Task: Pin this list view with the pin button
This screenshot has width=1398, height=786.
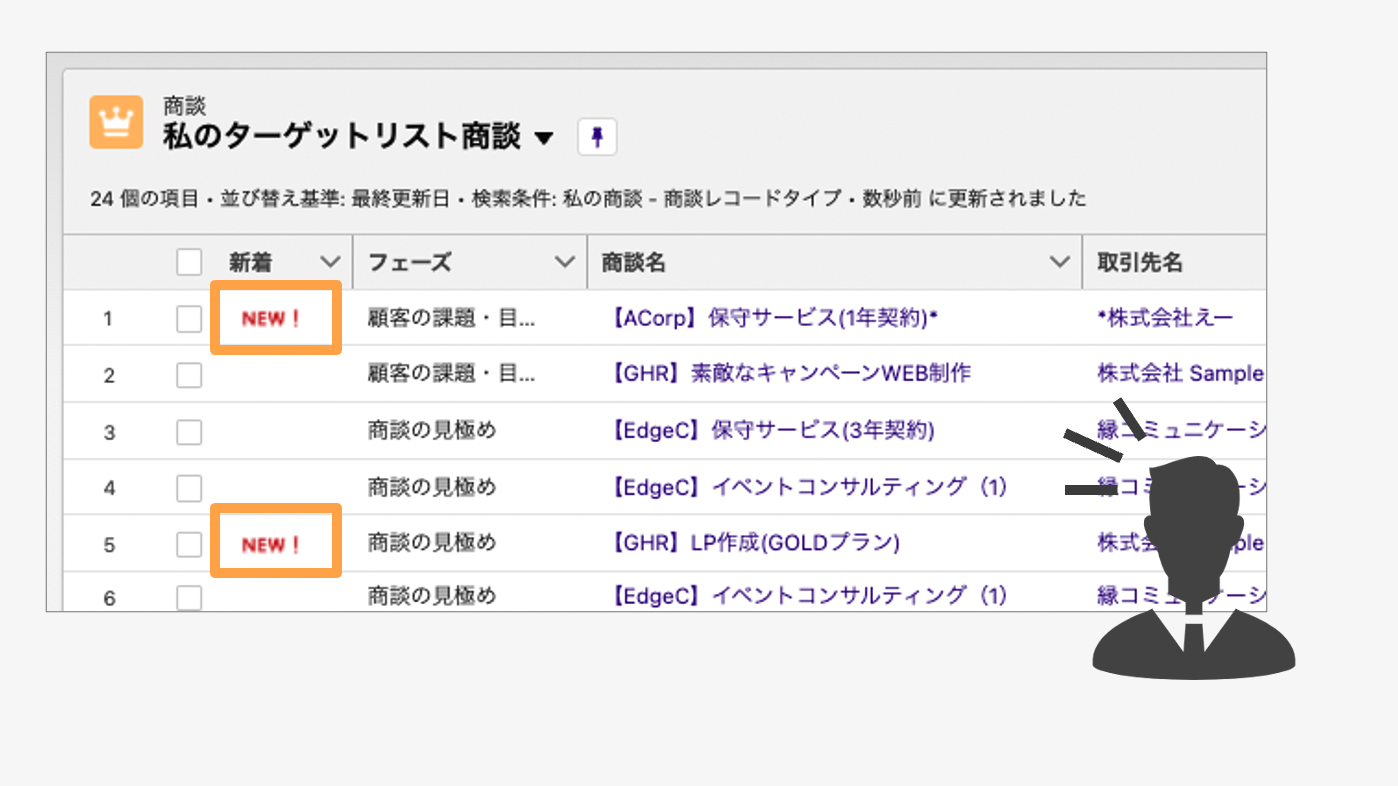Action: (x=597, y=137)
